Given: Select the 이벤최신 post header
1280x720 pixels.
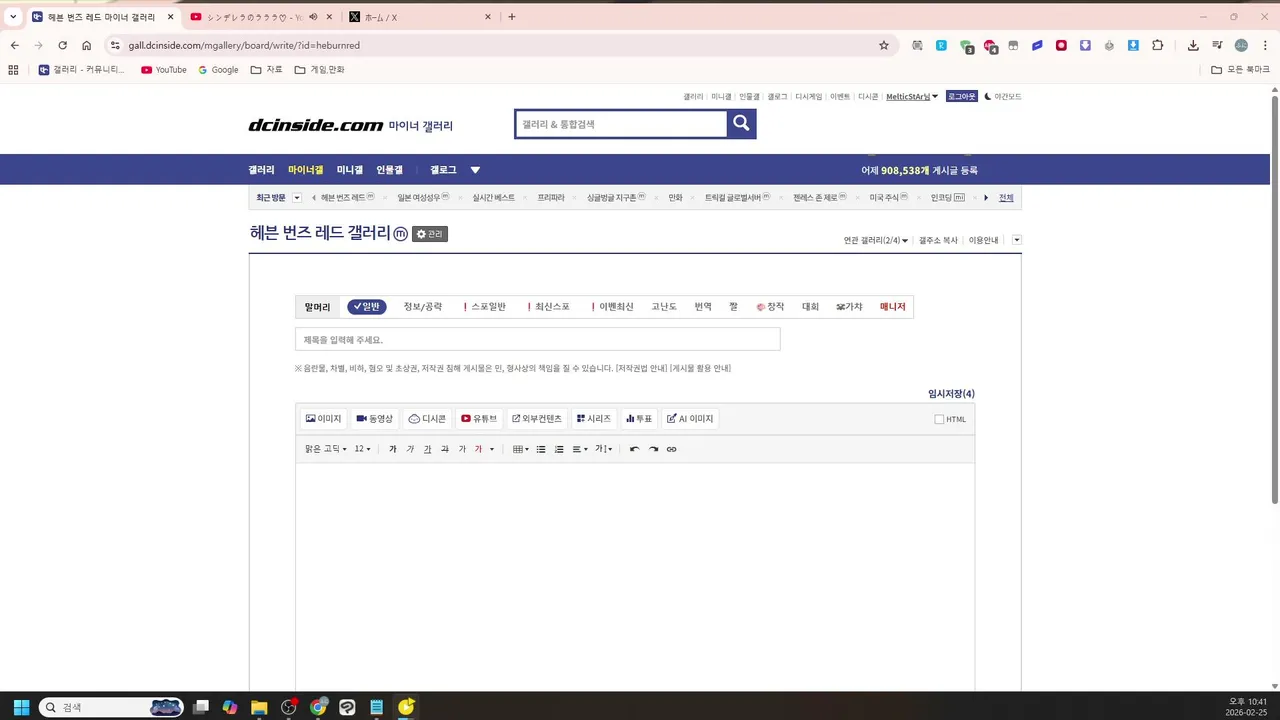Looking at the screenshot, I should (x=613, y=307).
